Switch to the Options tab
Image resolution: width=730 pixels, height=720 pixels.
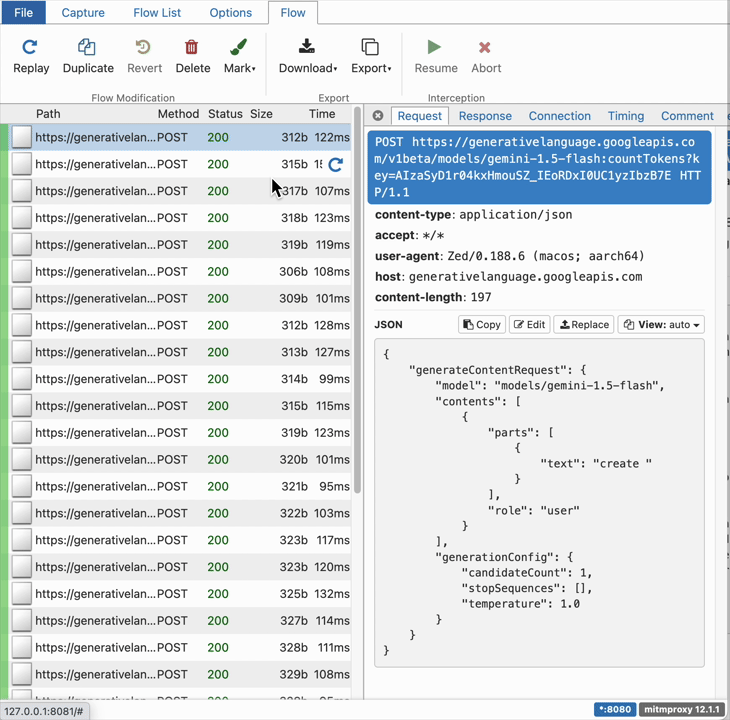[x=230, y=13]
